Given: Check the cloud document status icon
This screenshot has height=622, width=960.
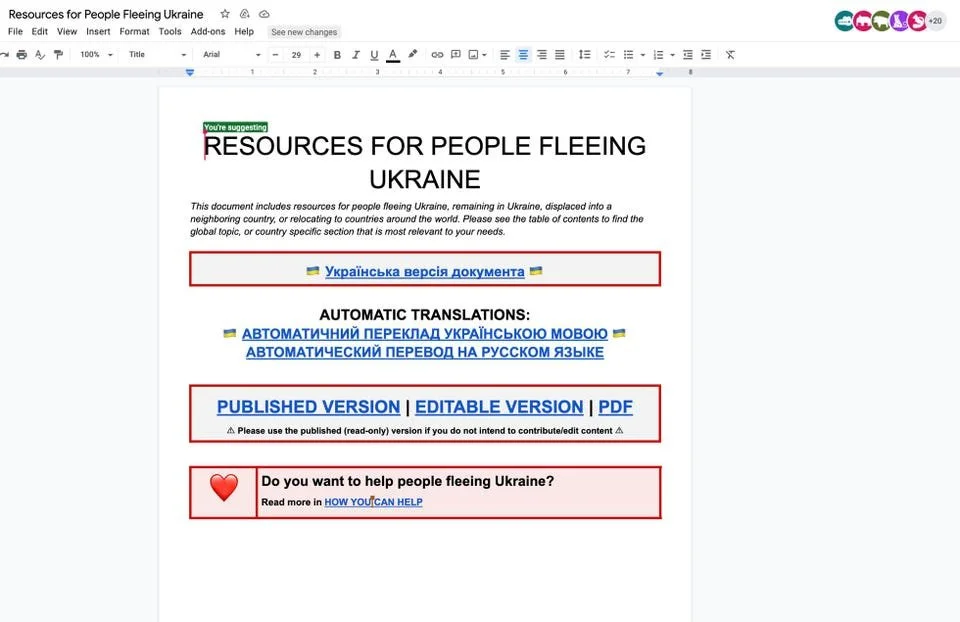Looking at the screenshot, I should 264,13.
